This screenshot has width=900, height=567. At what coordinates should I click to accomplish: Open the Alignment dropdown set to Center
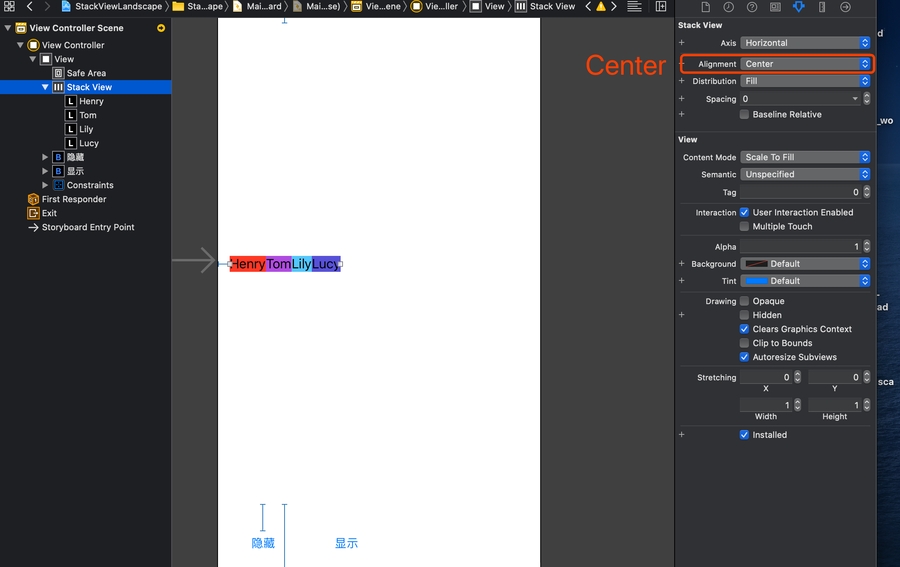point(806,64)
